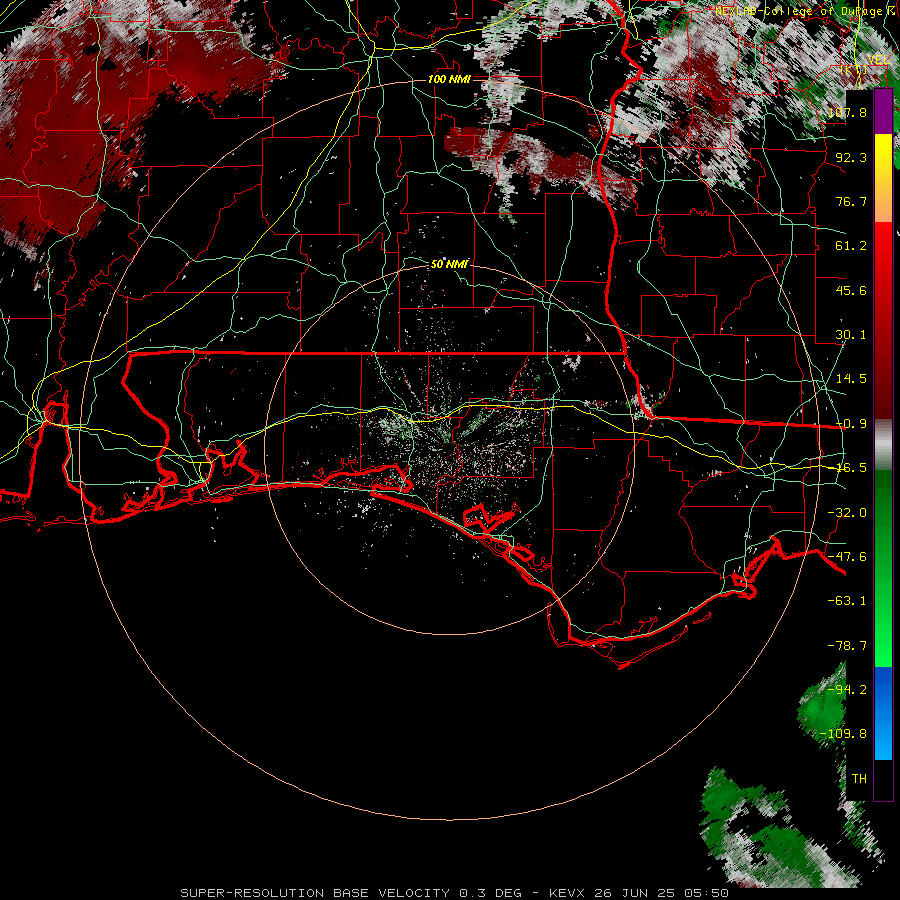Click "SUPER-RESOLUTION BASE VELOCITY" caption text
This screenshot has height=900, width=900.
point(315,893)
